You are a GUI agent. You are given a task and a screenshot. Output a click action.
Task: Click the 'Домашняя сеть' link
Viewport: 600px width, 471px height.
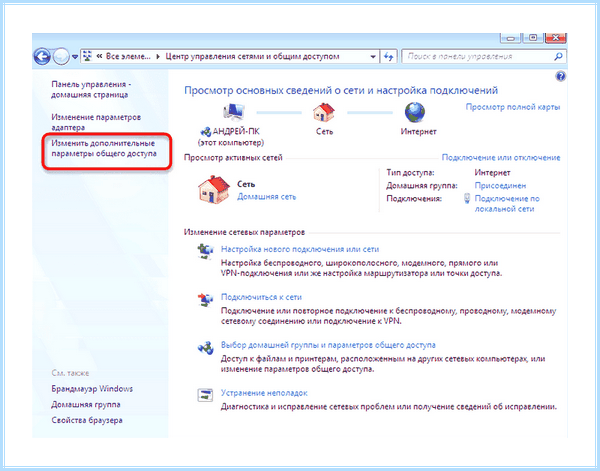tap(266, 197)
